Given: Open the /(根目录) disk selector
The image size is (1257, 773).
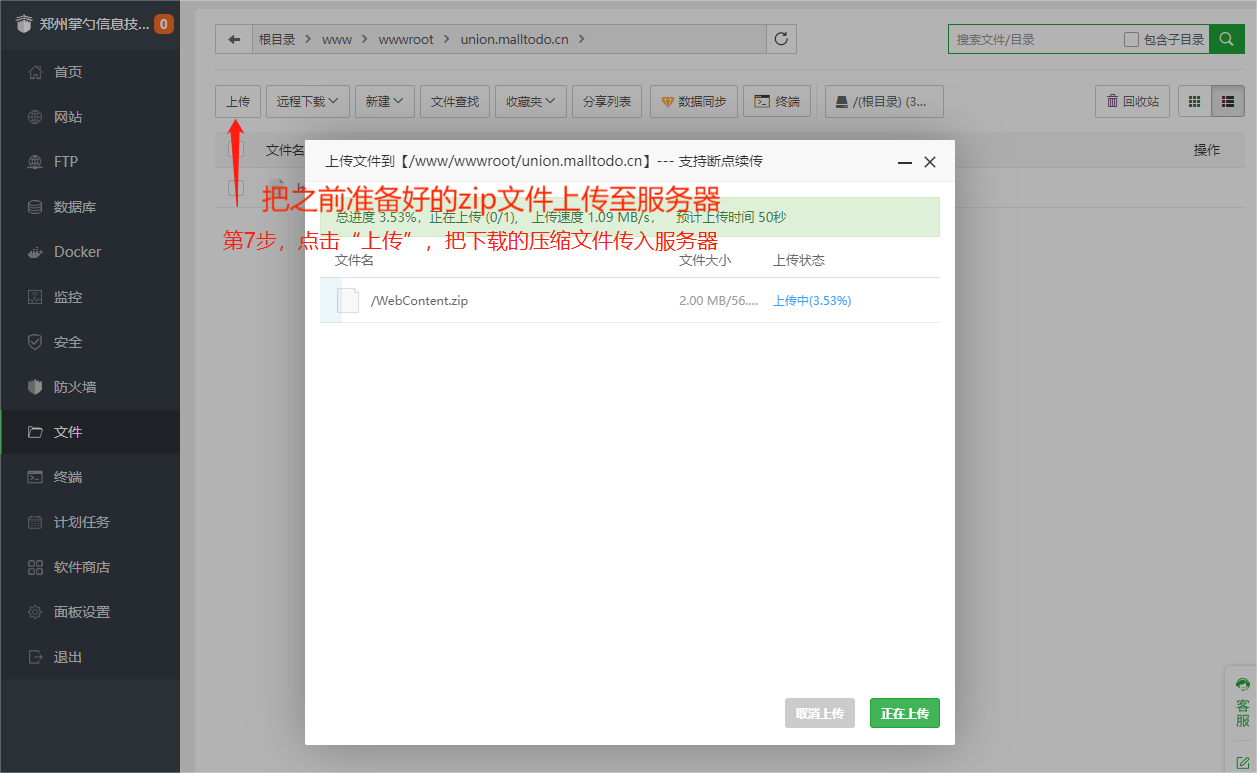Looking at the screenshot, I should (x=884, y=101).
